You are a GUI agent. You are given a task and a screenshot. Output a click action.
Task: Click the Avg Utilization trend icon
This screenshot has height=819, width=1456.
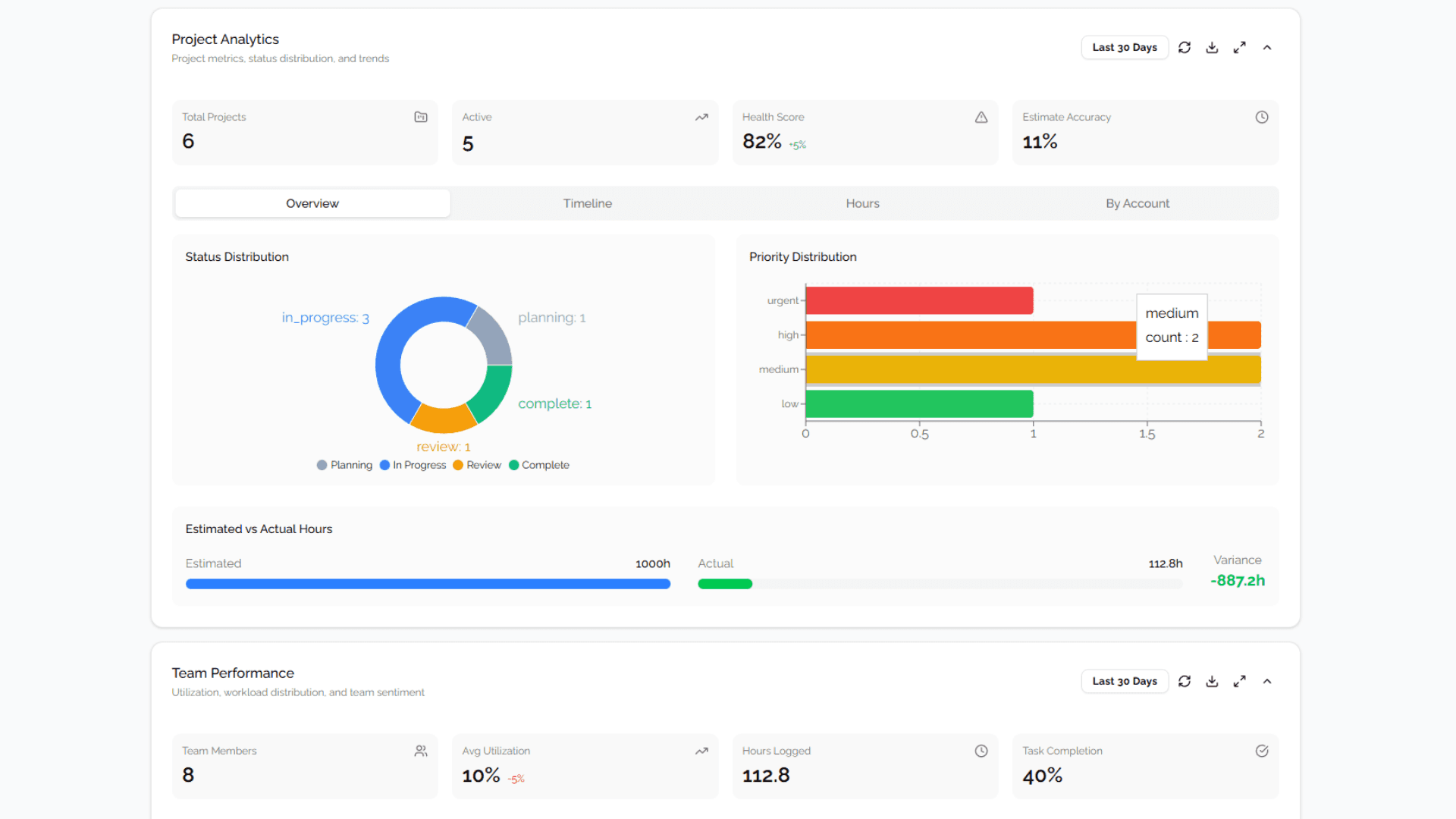click(x=701, y=751)
